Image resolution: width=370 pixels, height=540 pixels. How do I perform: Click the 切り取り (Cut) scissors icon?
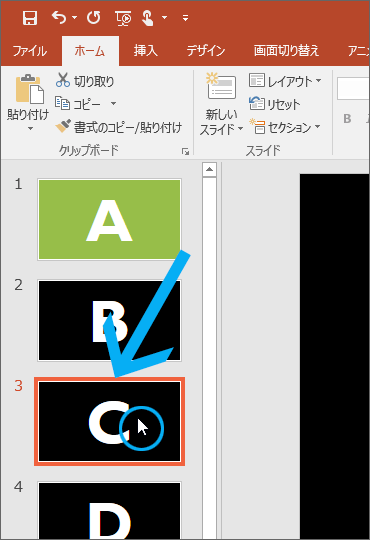63,80
